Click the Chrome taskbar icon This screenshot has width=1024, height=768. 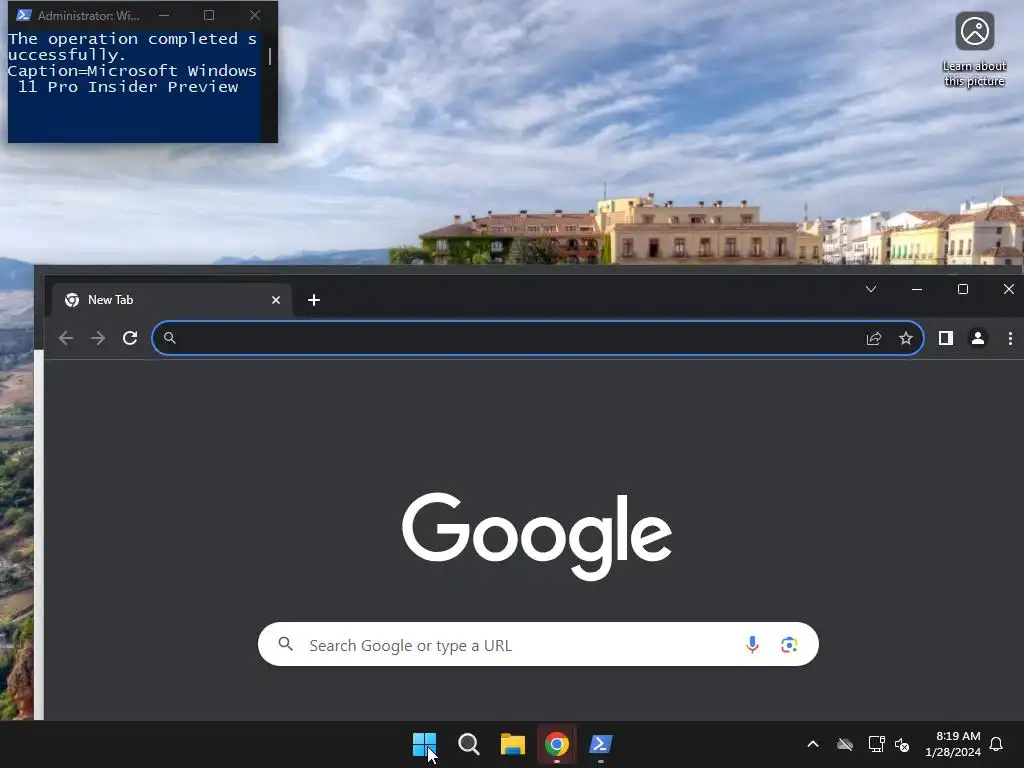[x=556, y=744]
